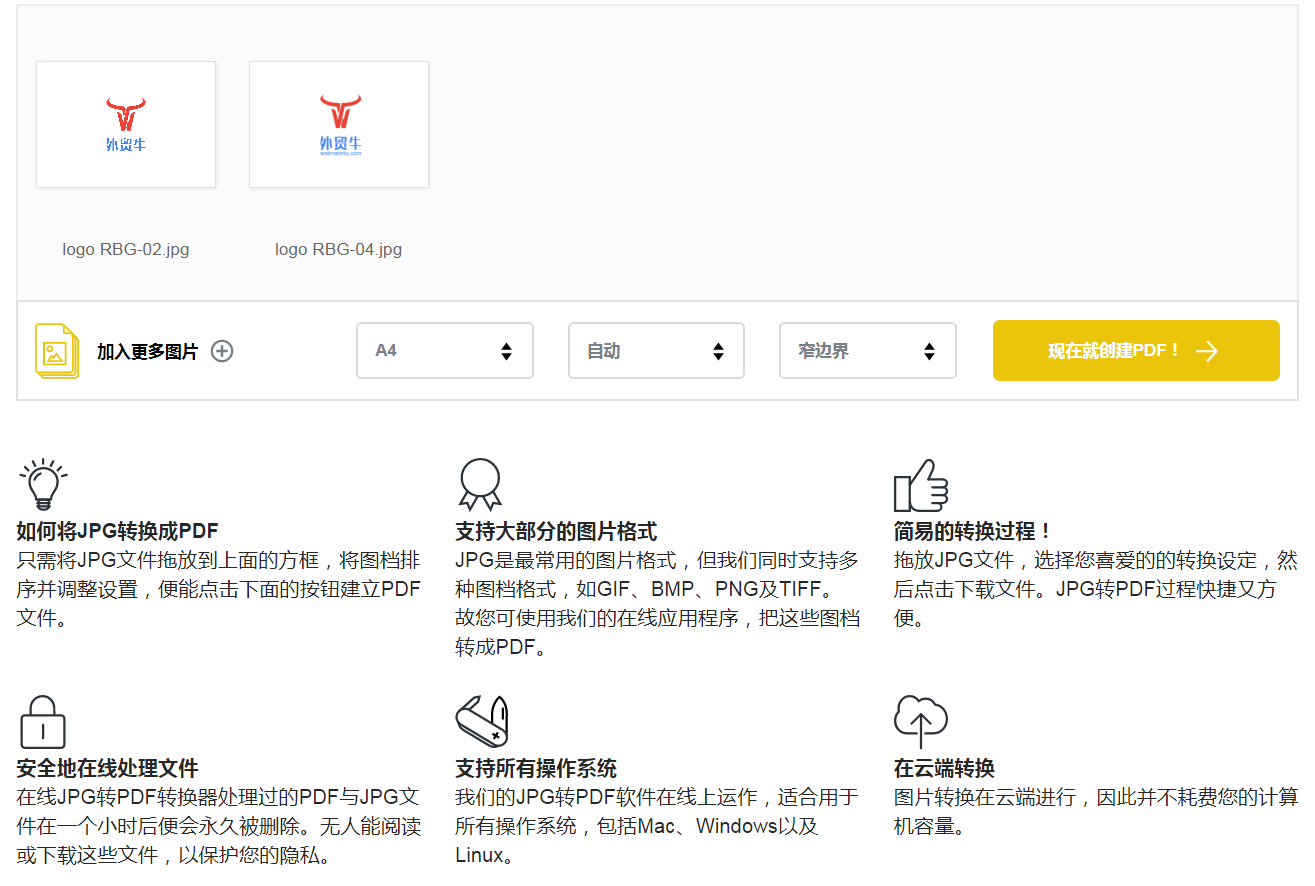This screenshot has width=1315, height=886.
Task: Open the A4 page size dropdown
Action: [x=444, y=351]
